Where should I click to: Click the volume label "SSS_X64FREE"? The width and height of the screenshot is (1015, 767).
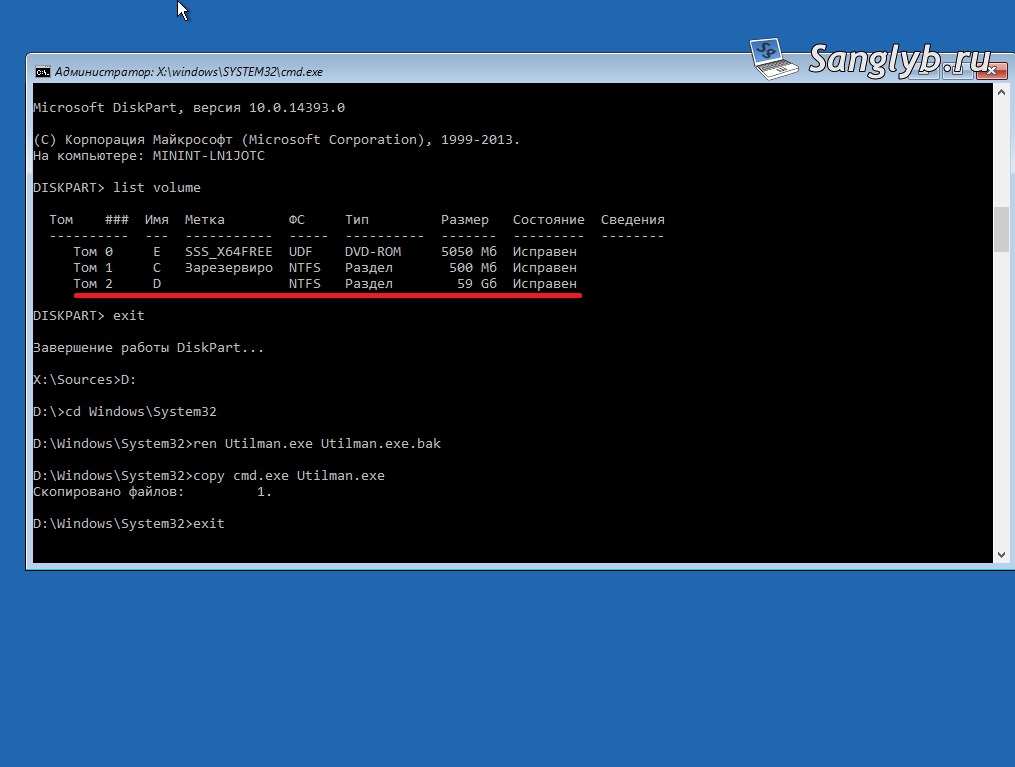point(229,252)
